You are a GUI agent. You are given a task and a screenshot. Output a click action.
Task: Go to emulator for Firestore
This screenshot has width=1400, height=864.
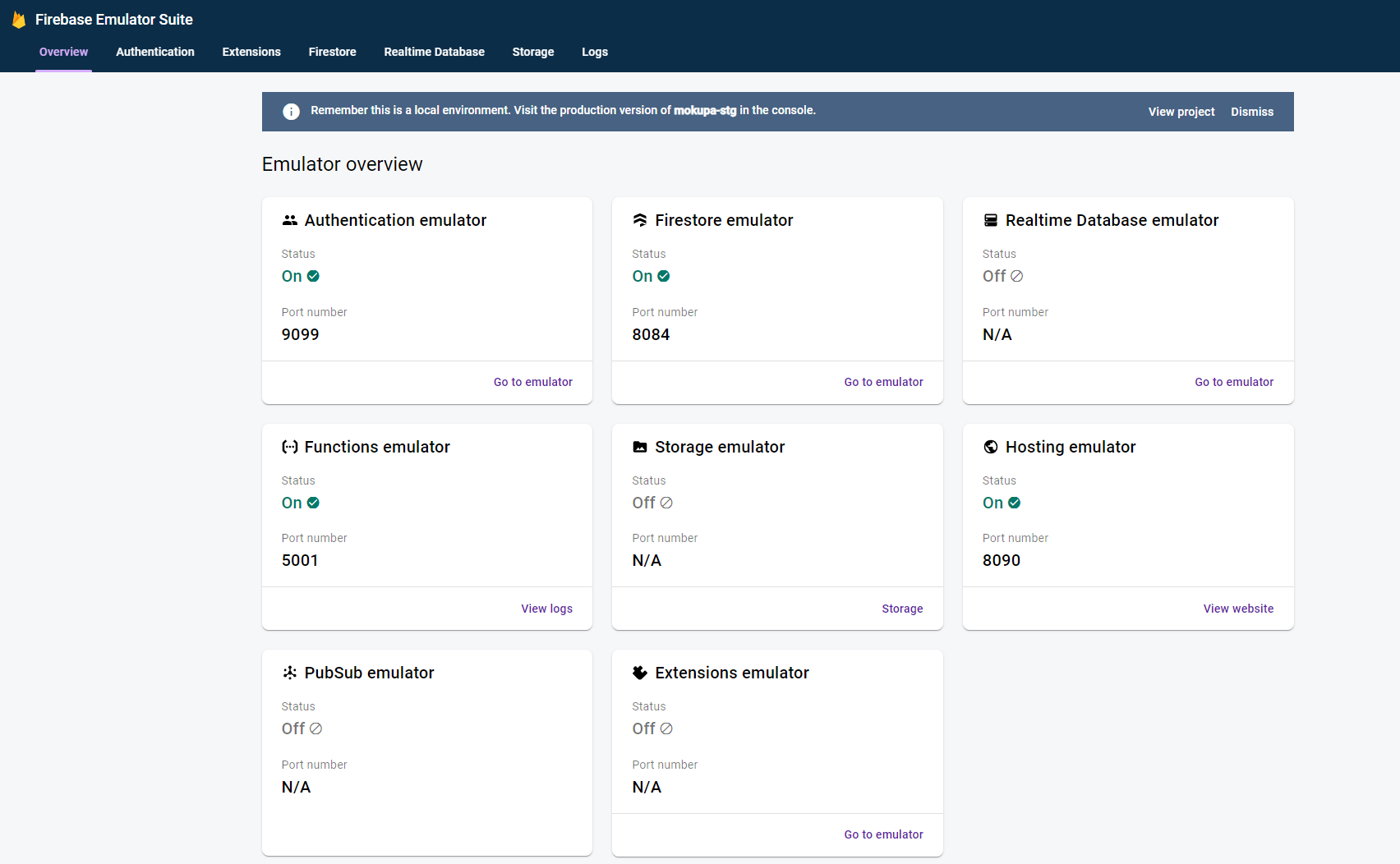[x=884, y=382]
